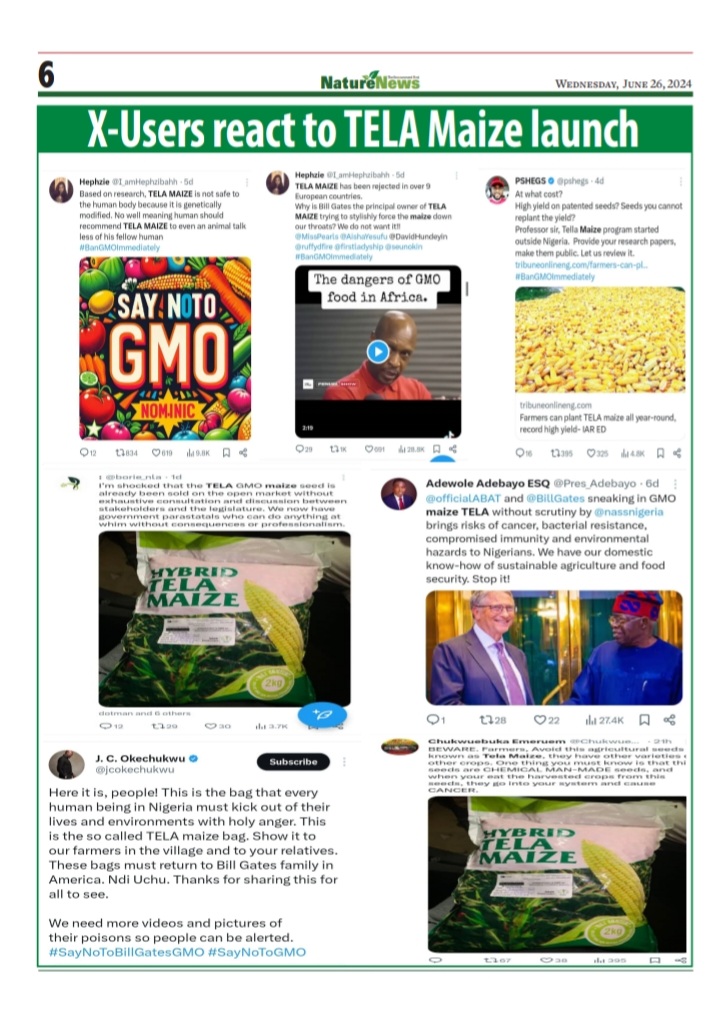The height and width of the screenshot is (1013, 720).
Task: Open the SAY NO TO GMO image
Action: point(165,348)
